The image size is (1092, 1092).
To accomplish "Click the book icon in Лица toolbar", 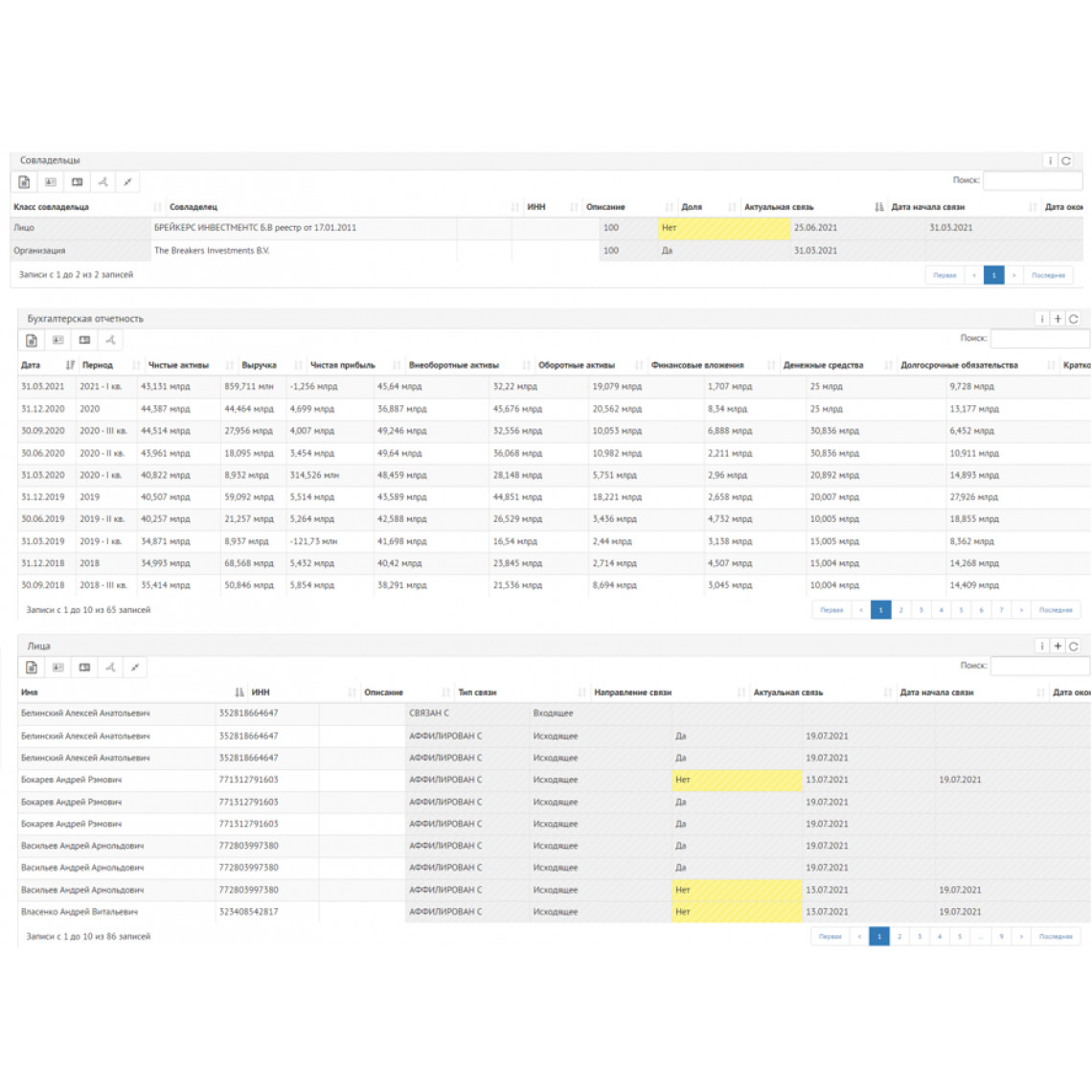I will click(x=84, y=668).
